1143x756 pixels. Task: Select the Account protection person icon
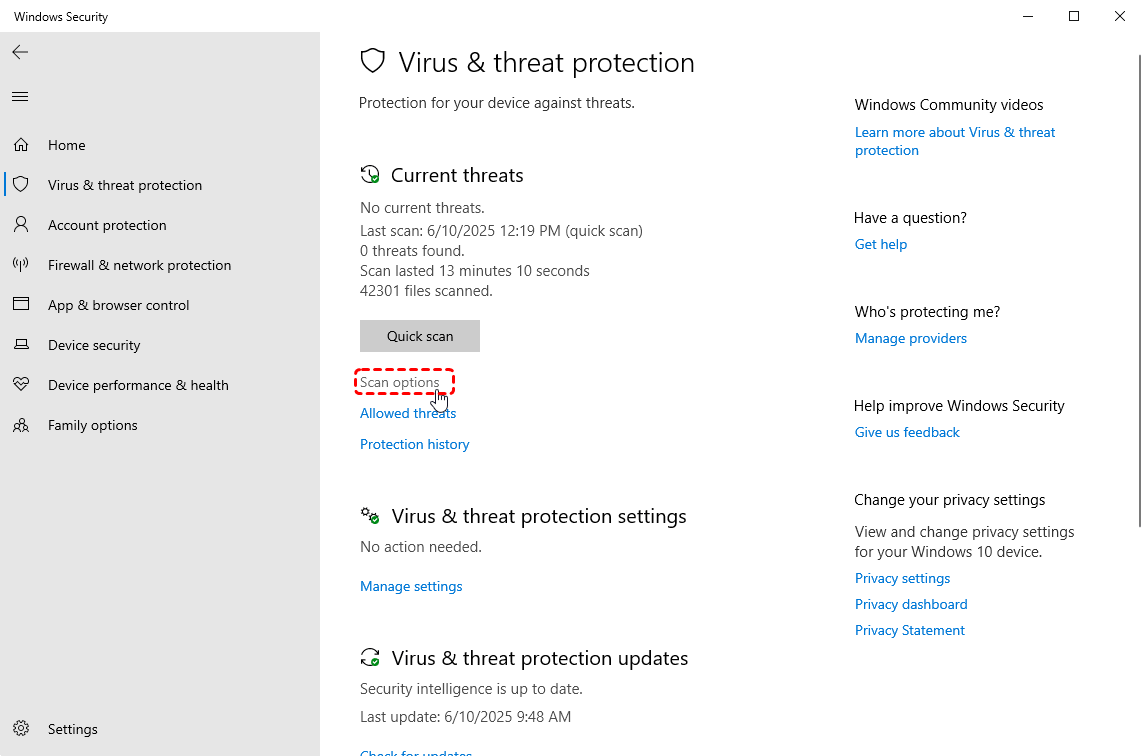pyautogui.click(x=21, y=225)
